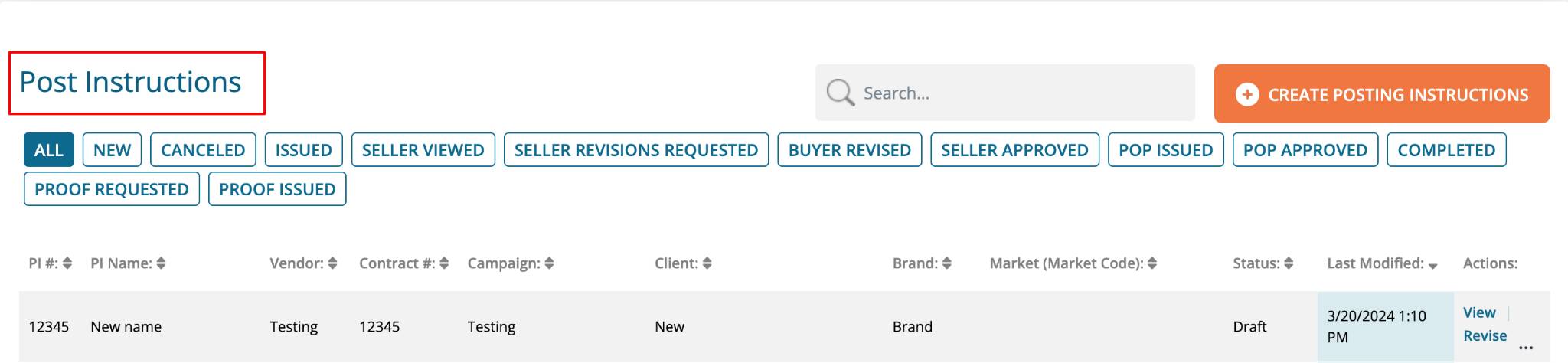Screen dimensions: 1568x363
Task: Select the SELLER REVISIONS REQUESTED filter
Action: (x=636, y=150)
